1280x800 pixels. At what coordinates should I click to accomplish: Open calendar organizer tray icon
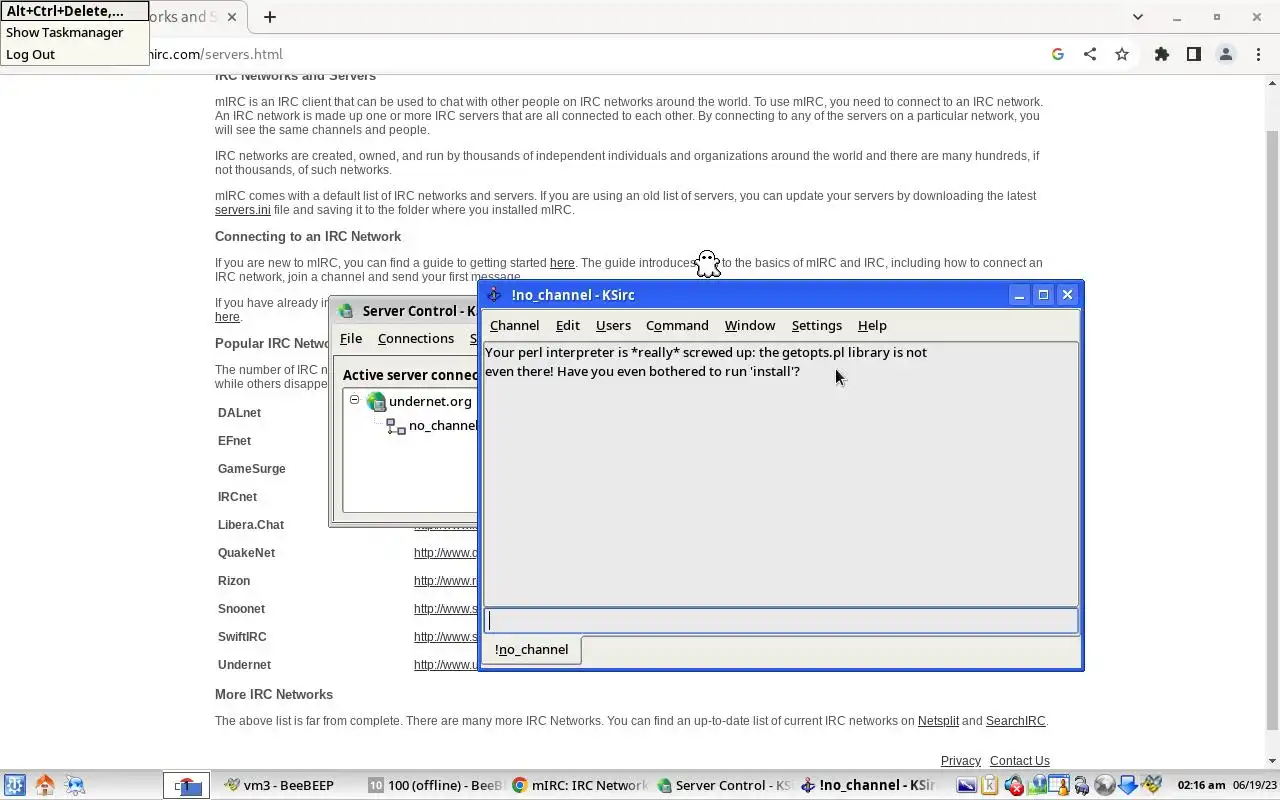point(1059,786)
